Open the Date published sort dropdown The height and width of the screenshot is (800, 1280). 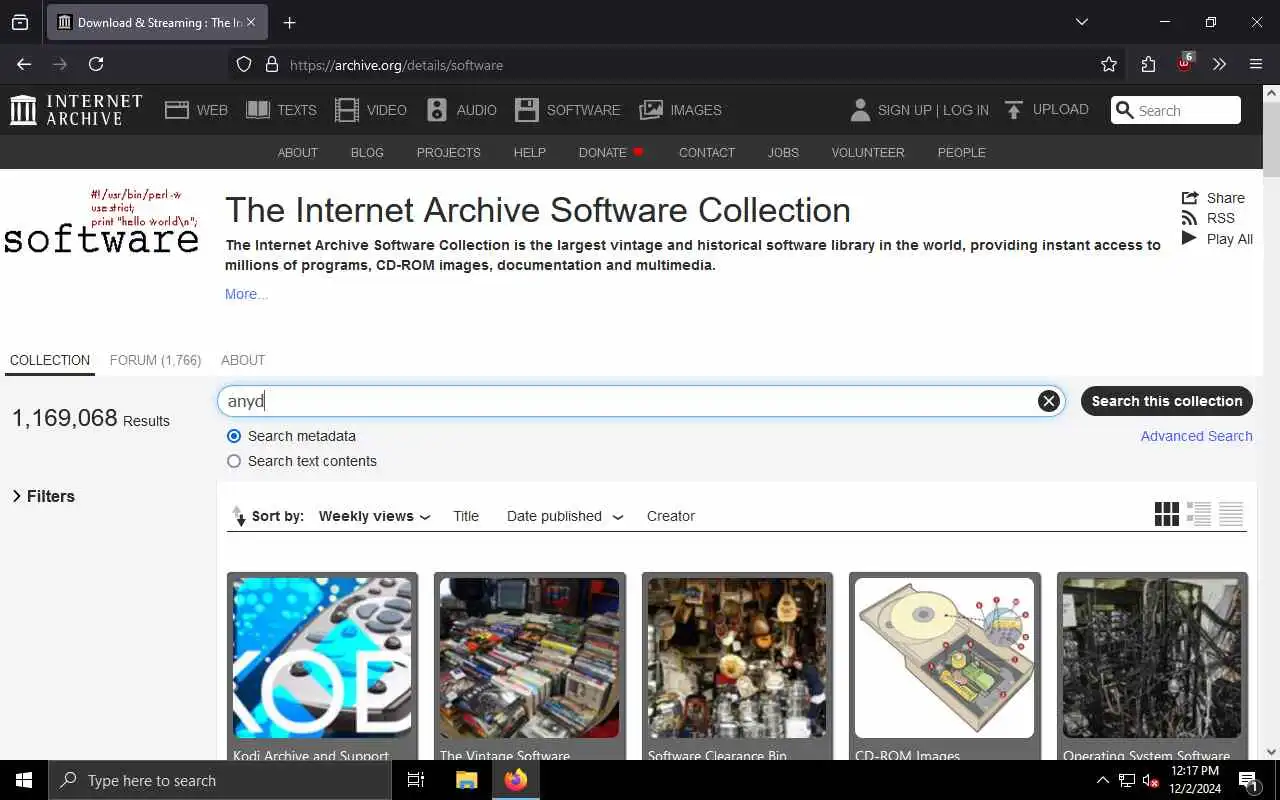point(565,516)
